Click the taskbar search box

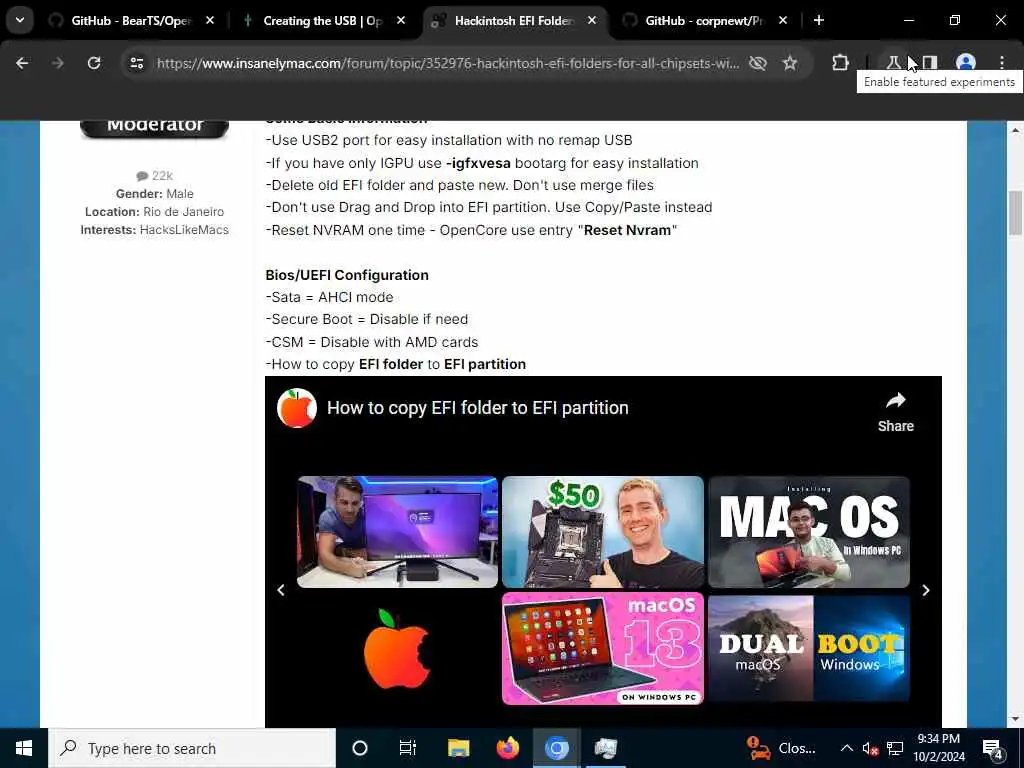click(x=192, y=748)
